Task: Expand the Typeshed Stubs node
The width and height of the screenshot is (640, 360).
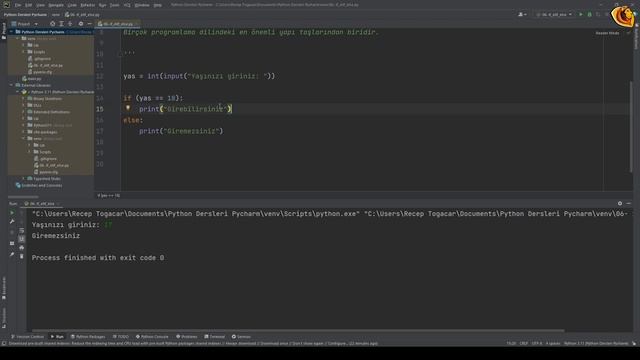Action: tap(24, 179)
